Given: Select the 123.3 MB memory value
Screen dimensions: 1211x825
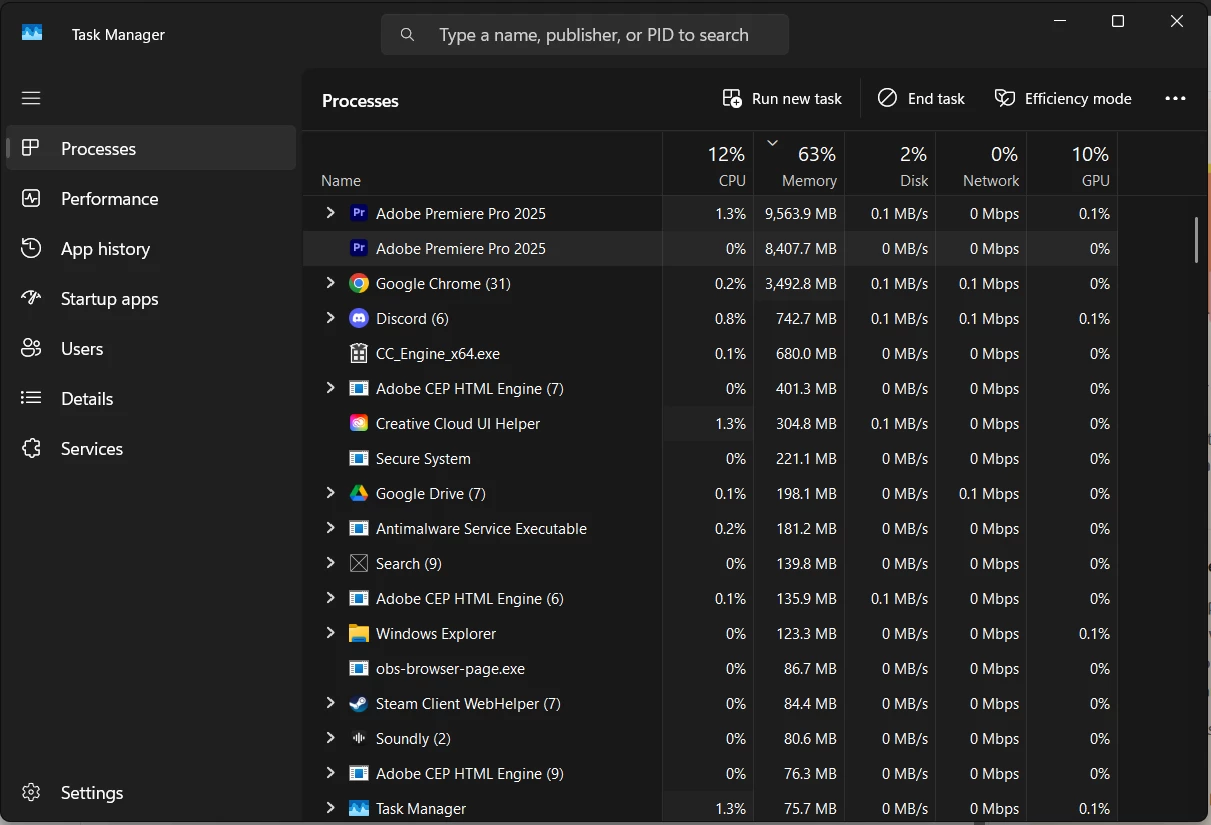Looking at the screenshot, I should [x=805, y=633].
